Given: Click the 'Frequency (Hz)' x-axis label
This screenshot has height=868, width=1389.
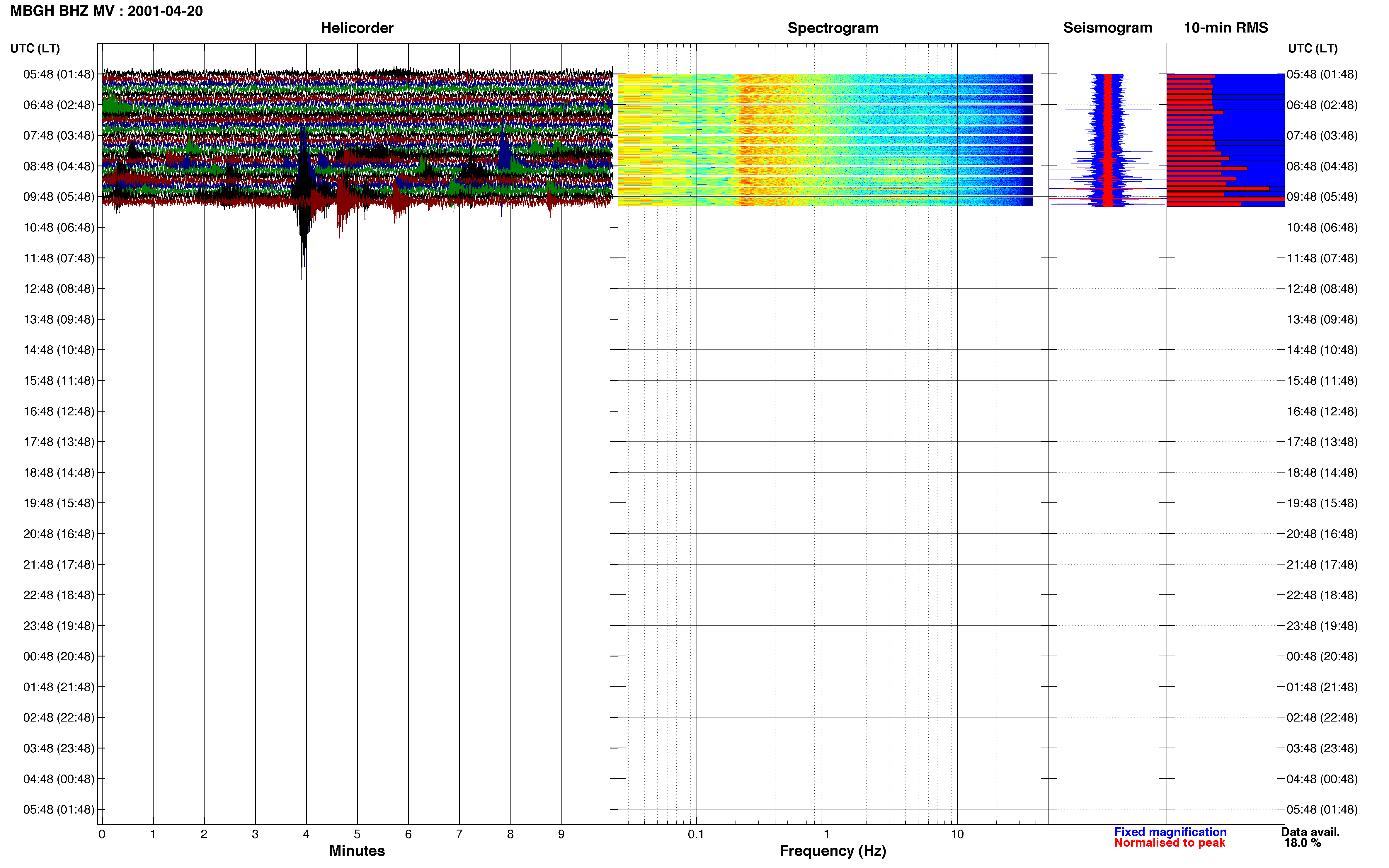Looking at the screenshot, I should pos(833,851).
